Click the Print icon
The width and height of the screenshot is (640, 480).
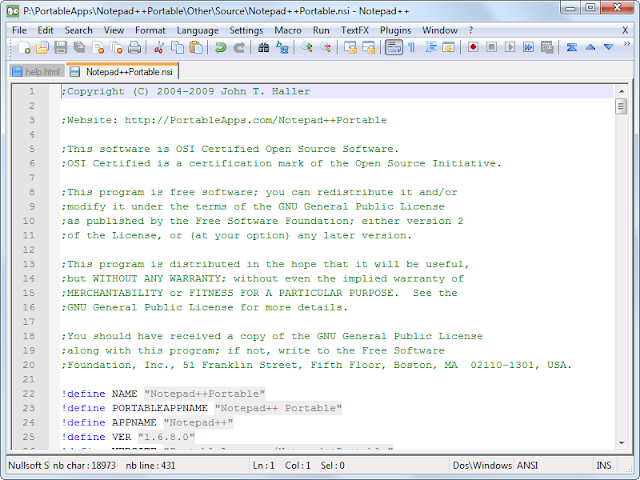click(x=135, y=48)
